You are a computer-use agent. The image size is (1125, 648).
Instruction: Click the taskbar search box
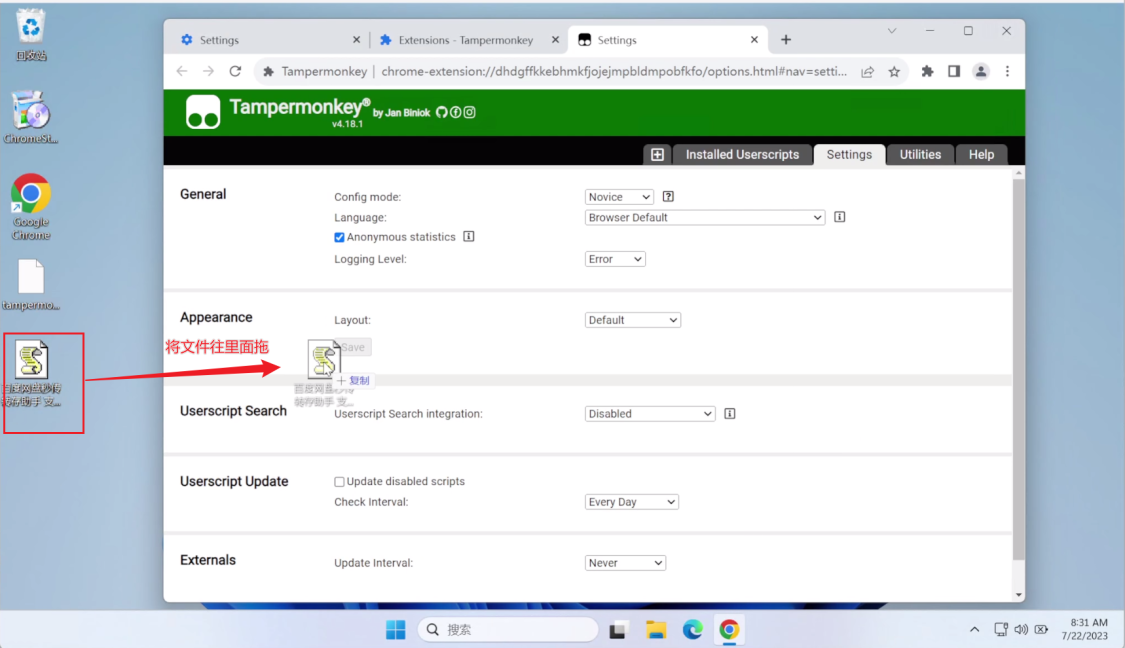[x=507, y=629]
